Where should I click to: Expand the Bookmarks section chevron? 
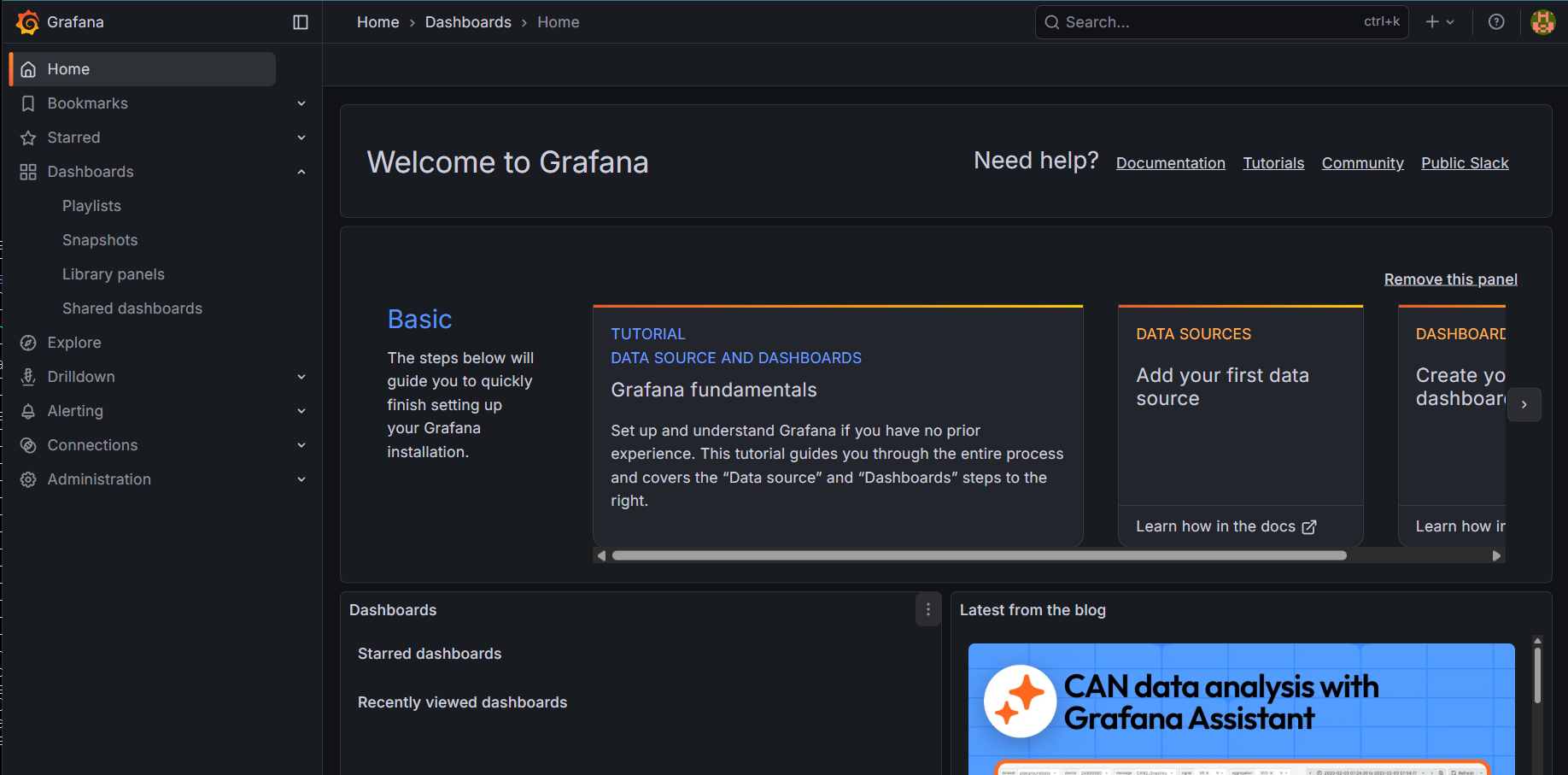(301, 103)
